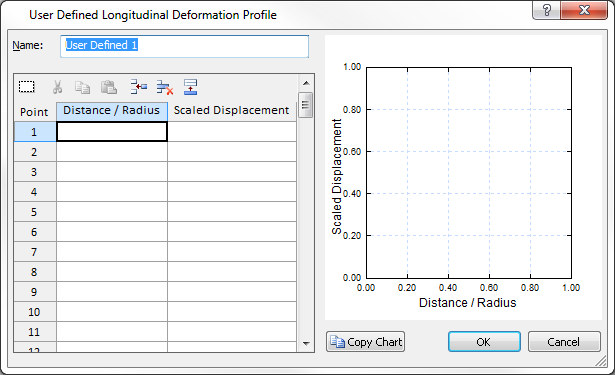Select row header 3
615x375 pixels.
pyautogui.click(x=35, y=172)
